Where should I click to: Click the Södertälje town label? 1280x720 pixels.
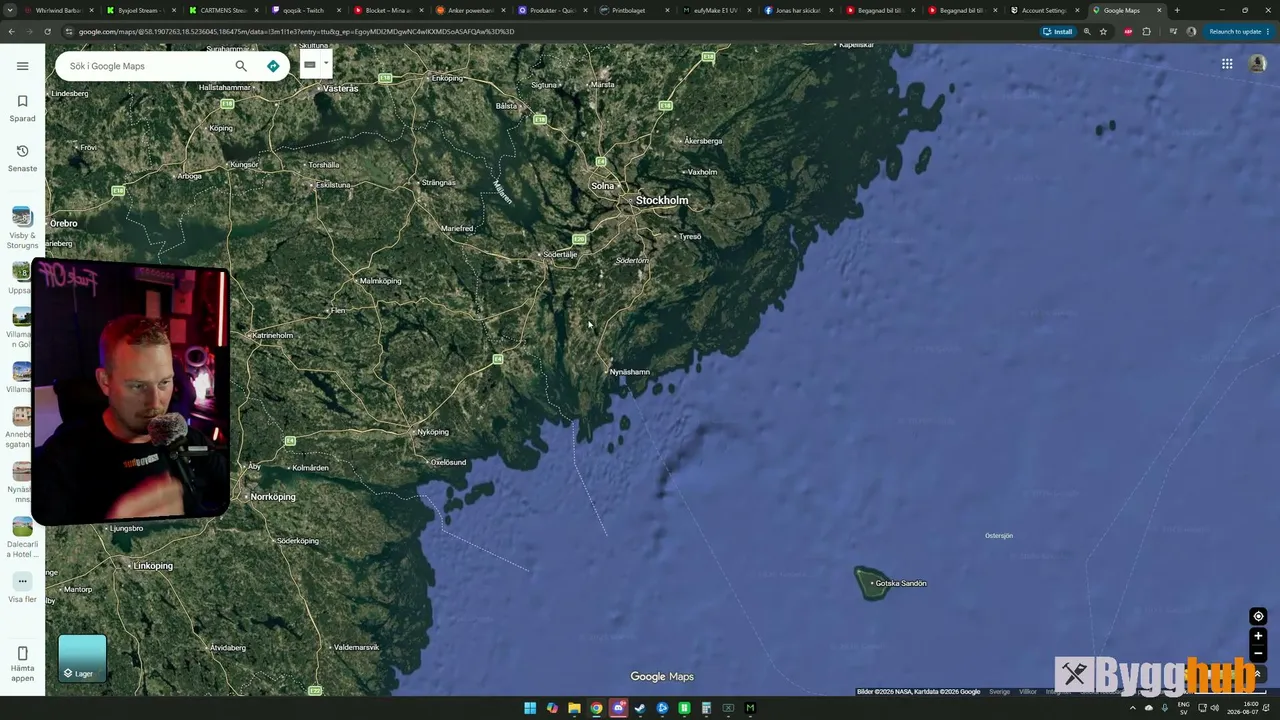[561, 254]
